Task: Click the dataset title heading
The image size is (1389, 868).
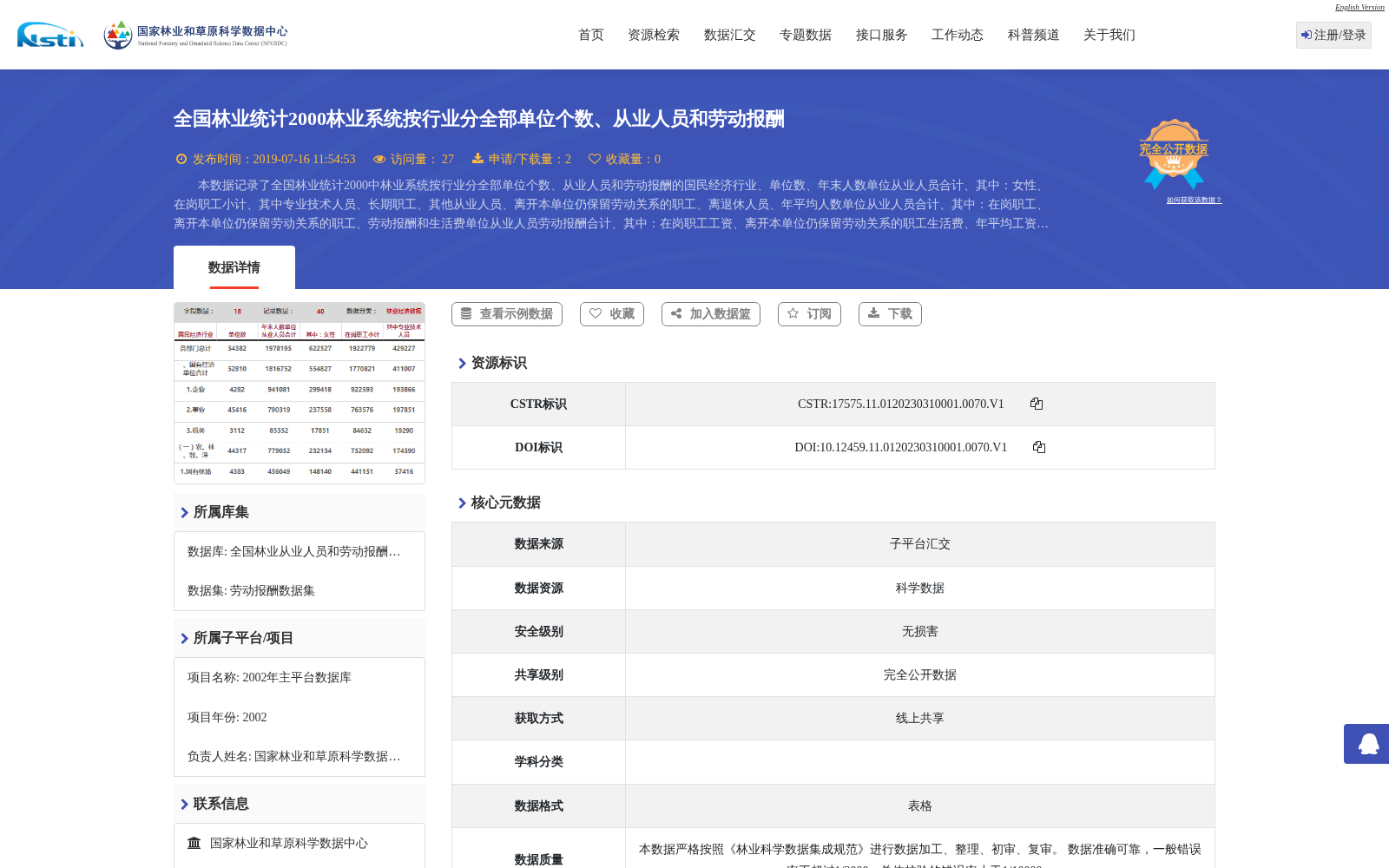Action: point(479,119)
